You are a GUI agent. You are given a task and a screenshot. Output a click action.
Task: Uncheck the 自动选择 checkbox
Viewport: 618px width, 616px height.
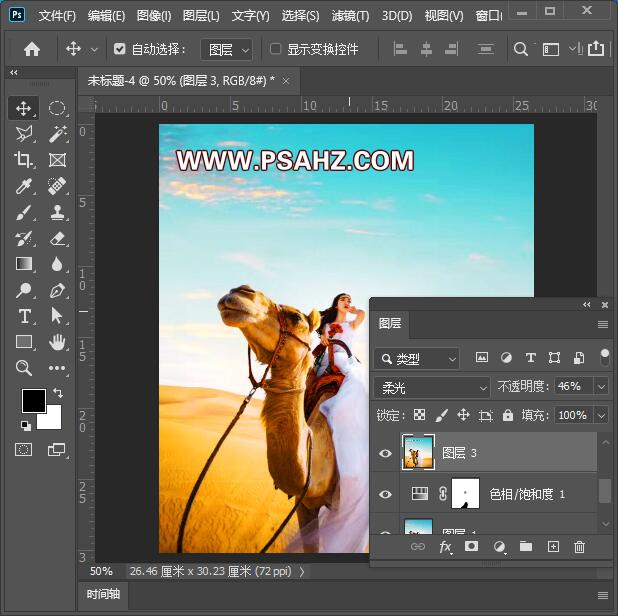[x=119, y=49]
